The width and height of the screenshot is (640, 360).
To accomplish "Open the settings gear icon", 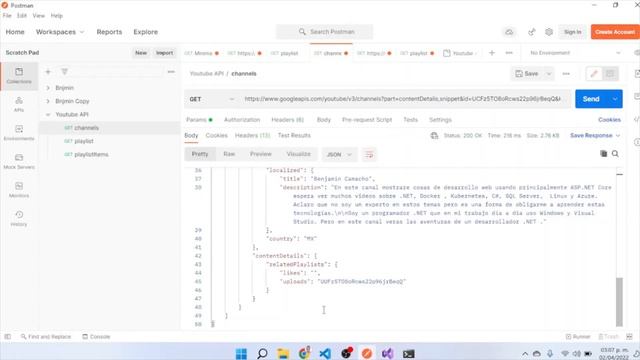I will (x=549, y=32).
